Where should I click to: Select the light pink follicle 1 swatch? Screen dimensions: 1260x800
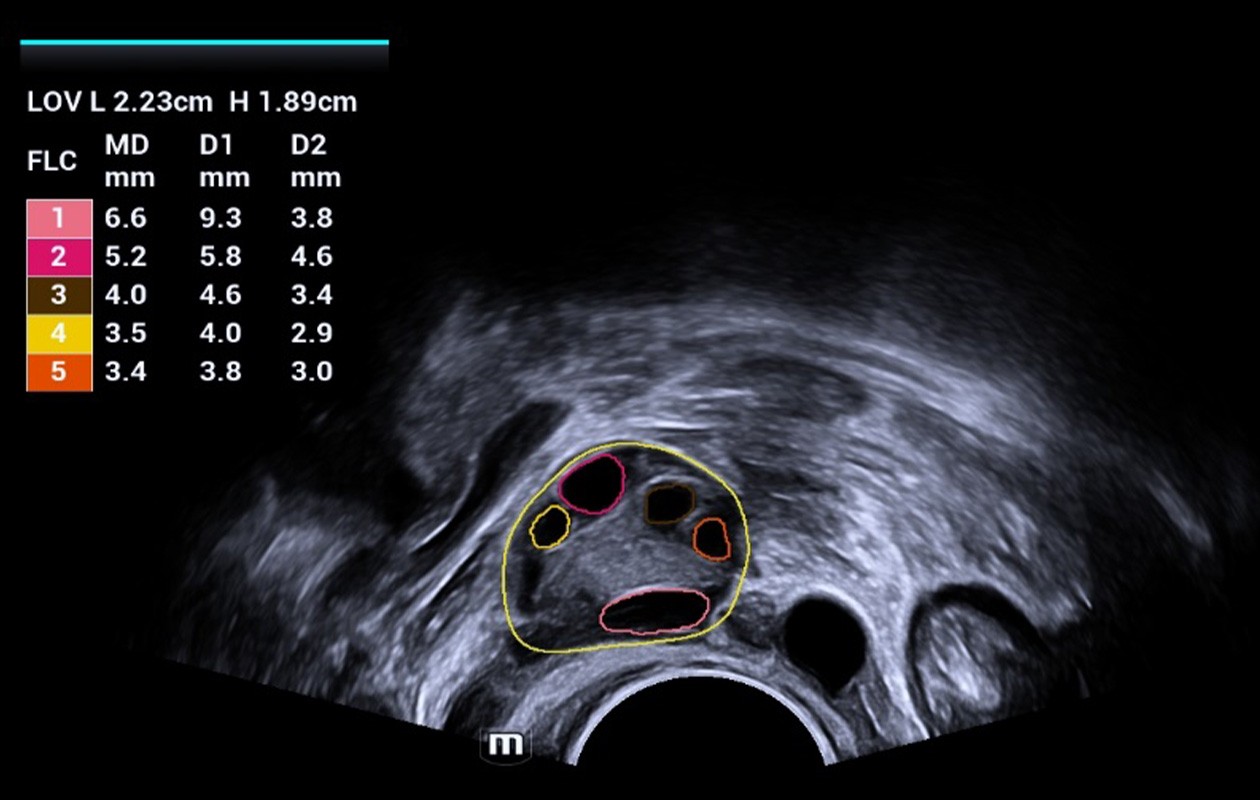point(59,218)
